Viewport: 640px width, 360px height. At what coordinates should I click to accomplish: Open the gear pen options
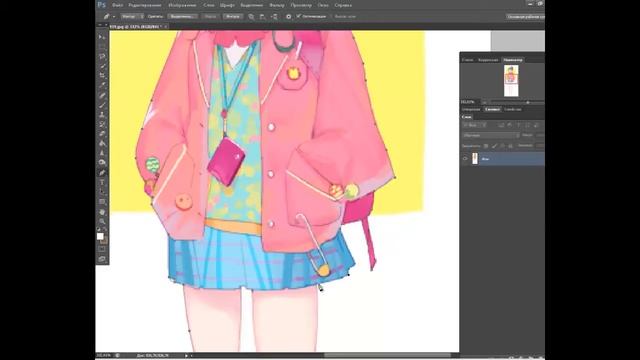click(x=289, y=16)
